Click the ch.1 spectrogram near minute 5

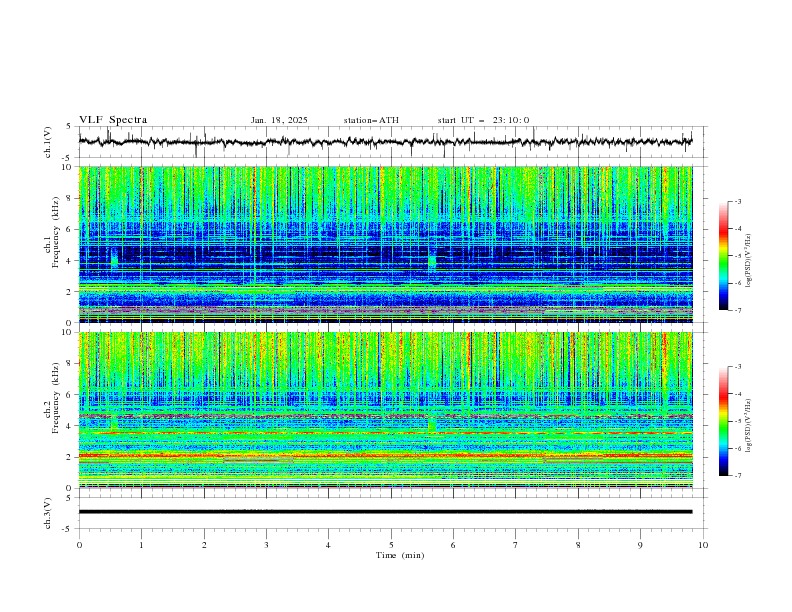tap(391, 244)
